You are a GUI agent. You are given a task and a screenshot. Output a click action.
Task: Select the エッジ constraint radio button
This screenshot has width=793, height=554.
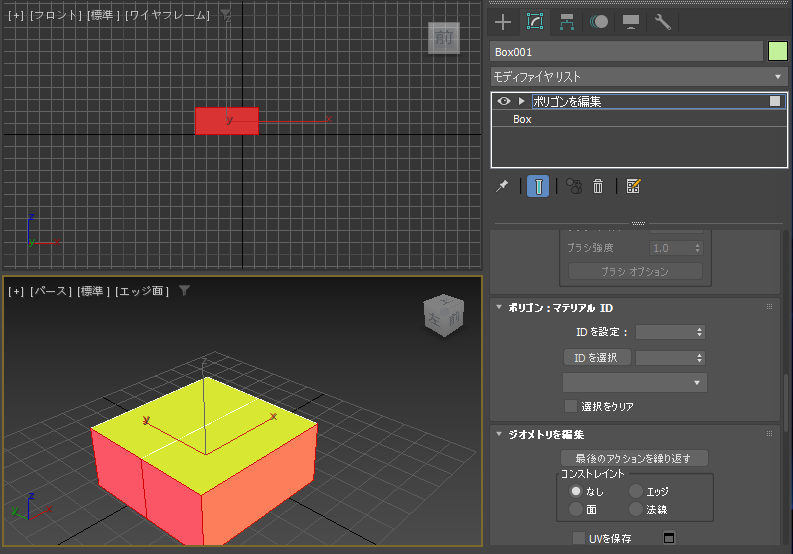point(636,491)
